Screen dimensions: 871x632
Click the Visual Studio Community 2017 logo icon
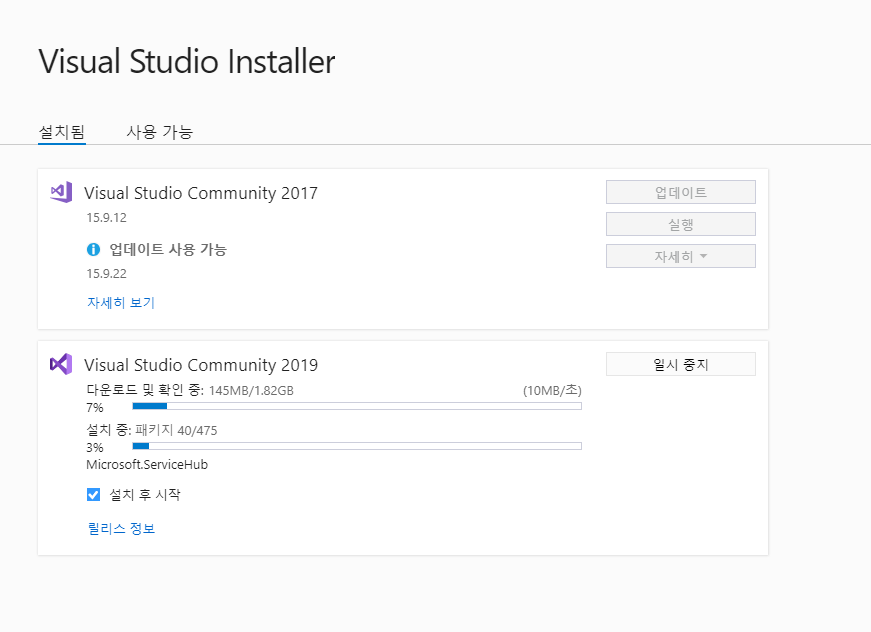tap(61, 192)
